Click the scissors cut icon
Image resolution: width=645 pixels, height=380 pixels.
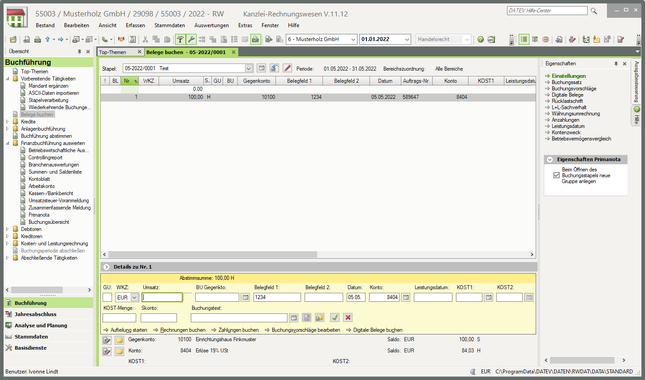[145, 39]
